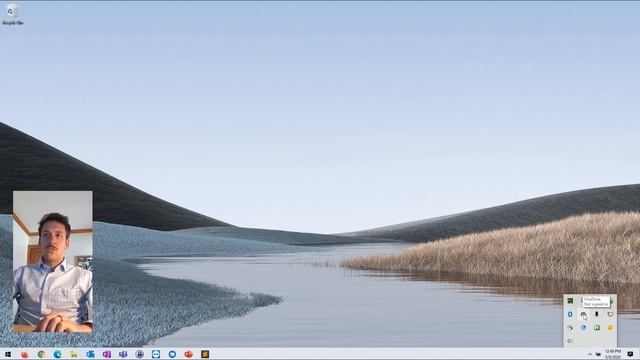The width and height of the screenshot is (640, 360).
Task: Open the Windows Start menu
Action: tap(8, 354)
